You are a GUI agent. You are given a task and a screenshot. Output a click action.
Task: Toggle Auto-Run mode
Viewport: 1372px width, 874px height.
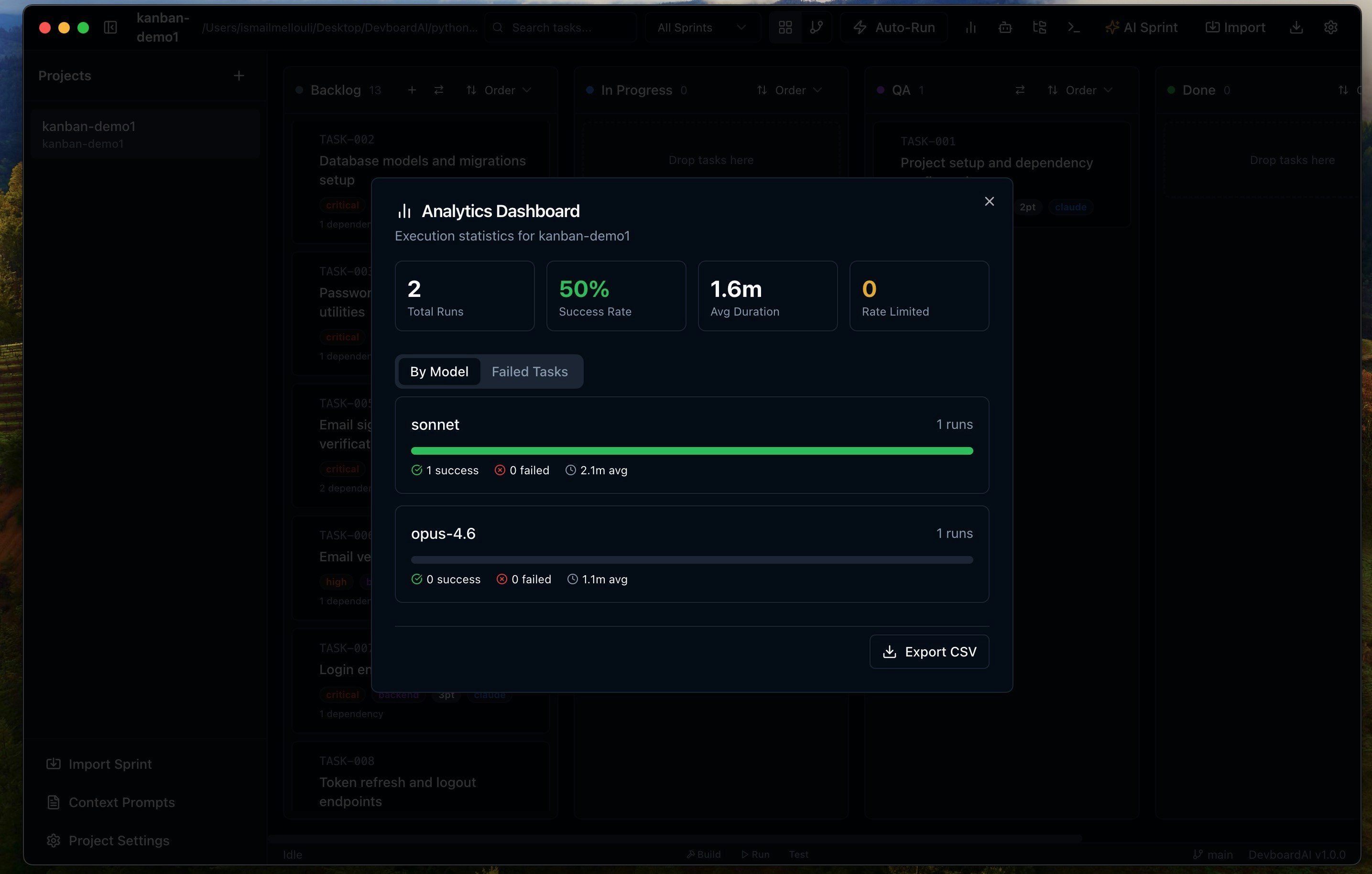893,27
